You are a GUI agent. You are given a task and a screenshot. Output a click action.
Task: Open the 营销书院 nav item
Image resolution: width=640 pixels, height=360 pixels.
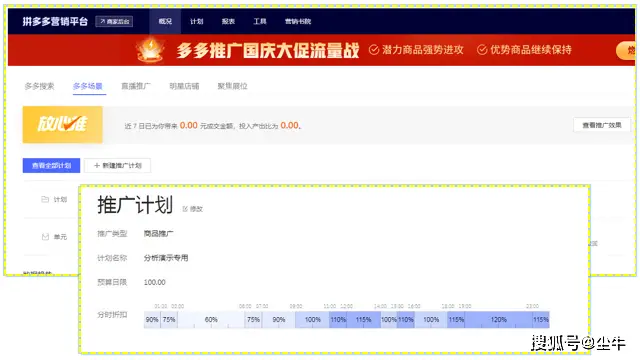298,21
